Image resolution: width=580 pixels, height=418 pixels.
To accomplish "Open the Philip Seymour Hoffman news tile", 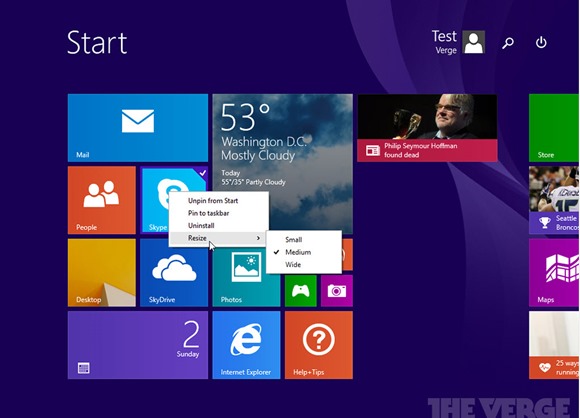I will coord(427,128).
